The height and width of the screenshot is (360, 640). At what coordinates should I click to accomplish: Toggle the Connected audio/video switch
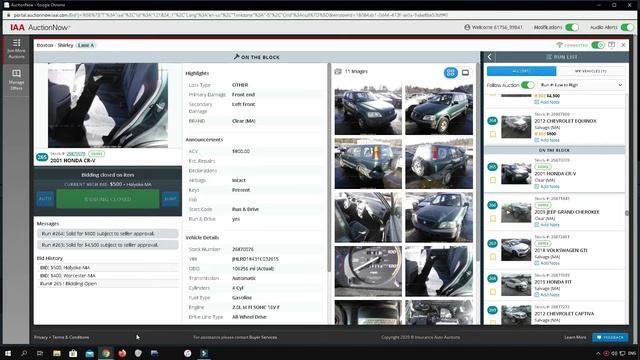pyautogui.click(x=598, y=45)
